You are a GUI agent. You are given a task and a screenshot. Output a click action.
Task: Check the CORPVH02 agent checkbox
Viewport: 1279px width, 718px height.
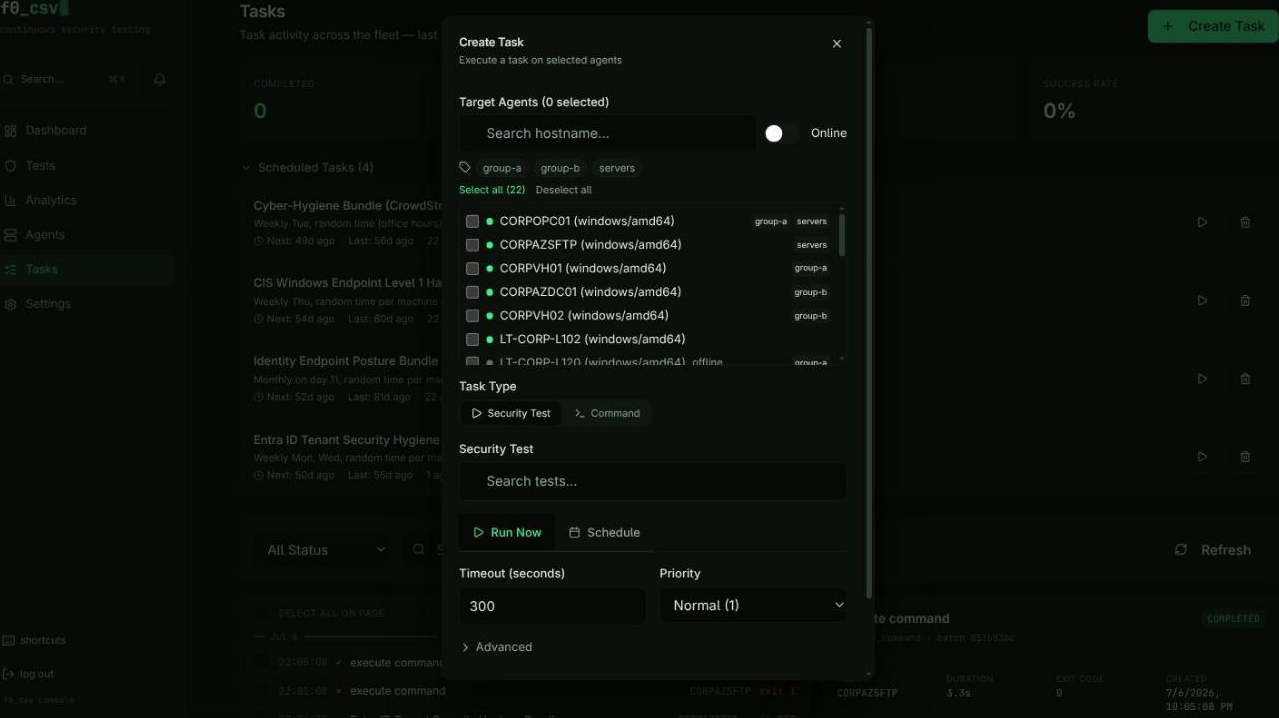pos(472,315)
